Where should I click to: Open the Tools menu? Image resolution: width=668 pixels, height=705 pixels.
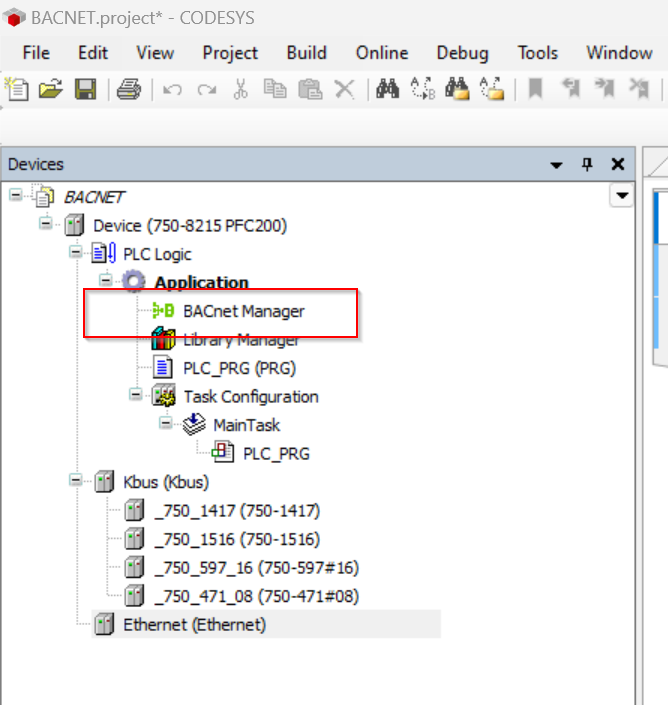coord(538,53)
